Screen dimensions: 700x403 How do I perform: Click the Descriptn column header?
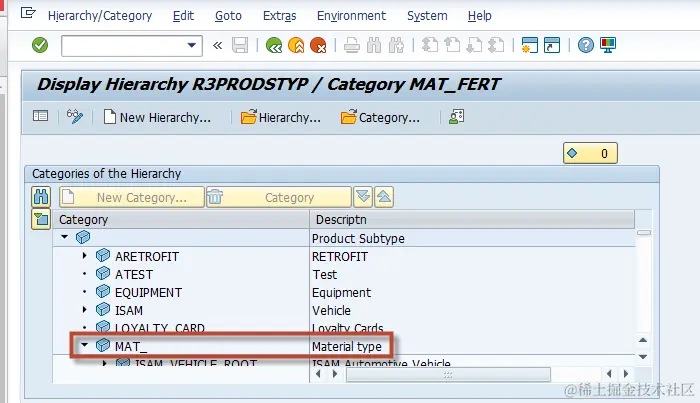tap(472, 220)
